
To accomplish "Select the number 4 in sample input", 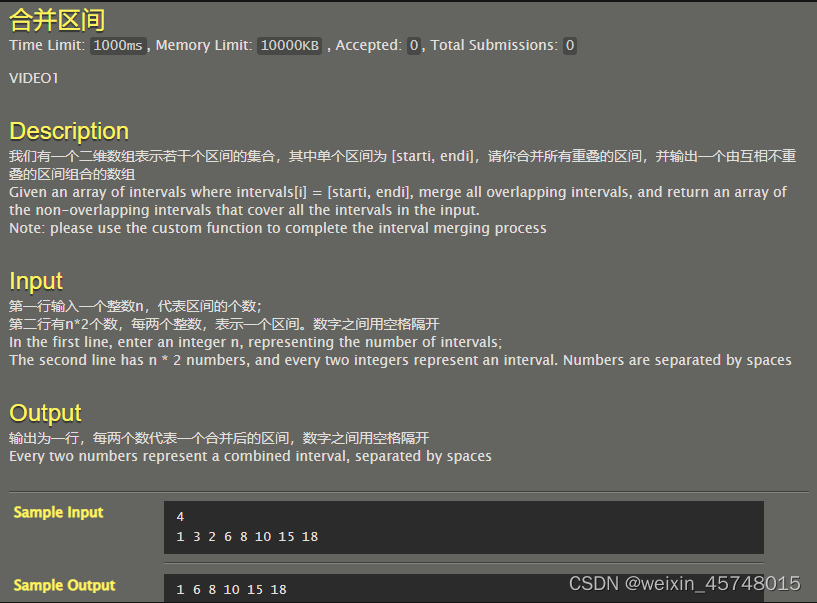I will pos(180,516).
